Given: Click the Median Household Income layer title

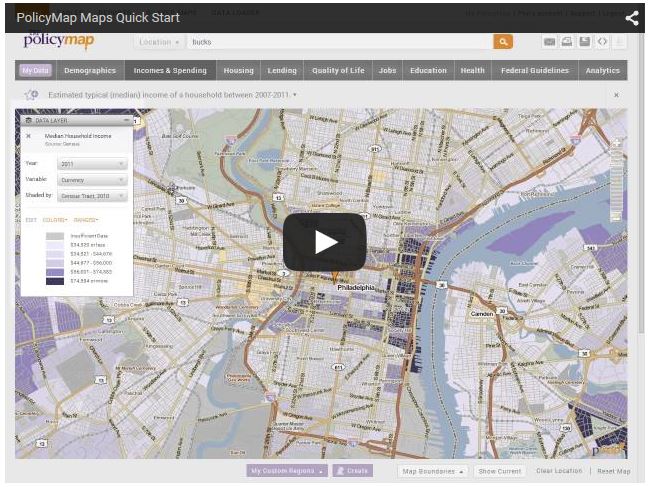Looking at the screenshot, I should coord(78,136).
